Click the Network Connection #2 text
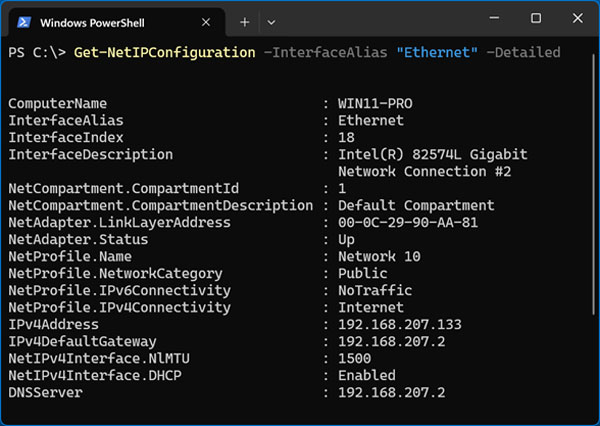The image size is (600, 426). (x=424, y=171)
